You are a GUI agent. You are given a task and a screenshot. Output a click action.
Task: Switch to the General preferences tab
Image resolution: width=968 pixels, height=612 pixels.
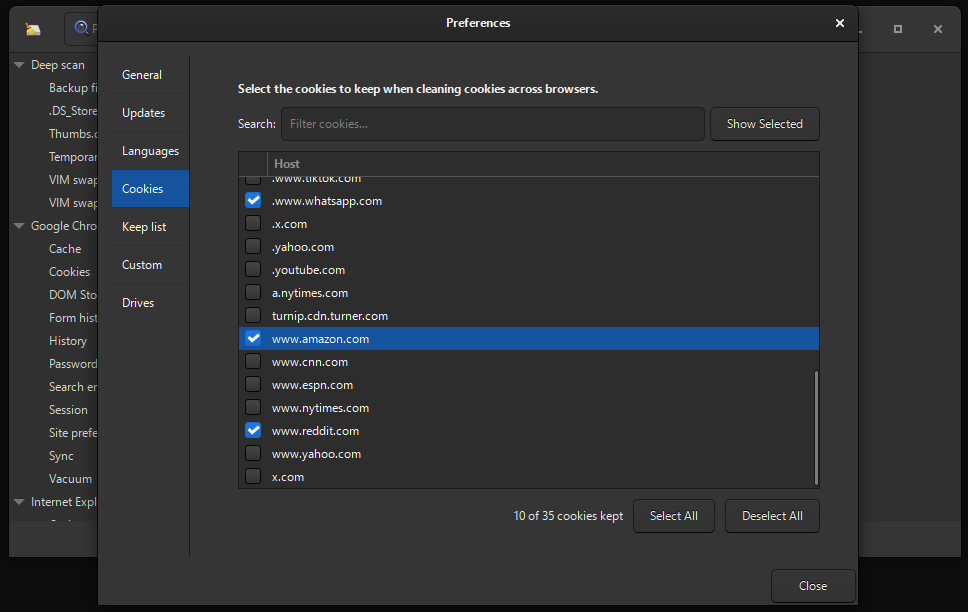(x=142, y=75)
